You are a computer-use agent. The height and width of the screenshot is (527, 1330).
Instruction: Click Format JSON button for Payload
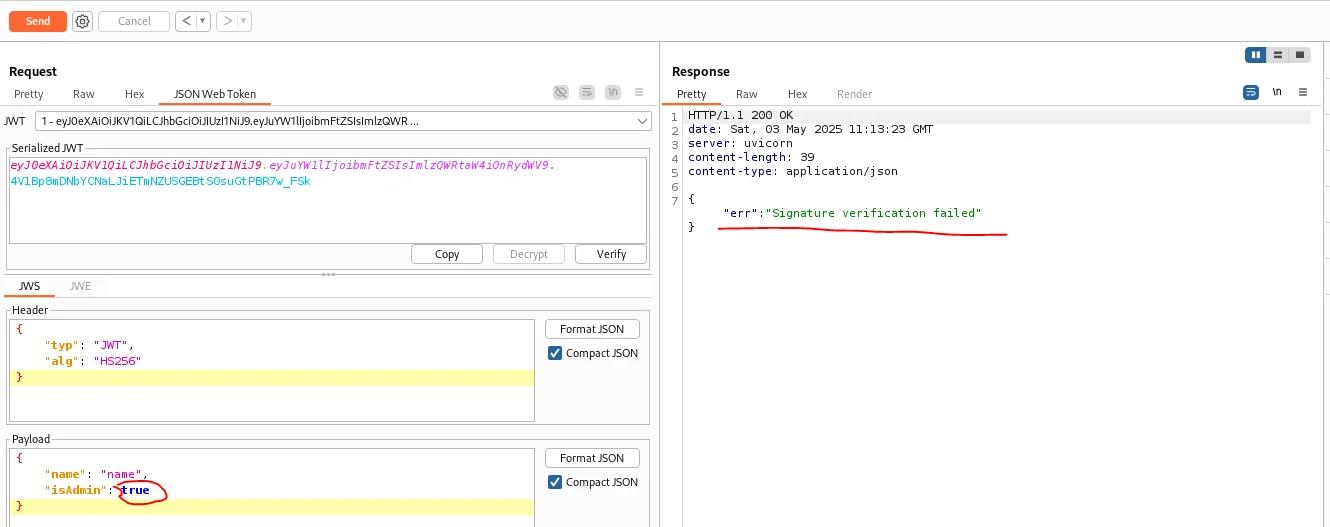[592, 458]
